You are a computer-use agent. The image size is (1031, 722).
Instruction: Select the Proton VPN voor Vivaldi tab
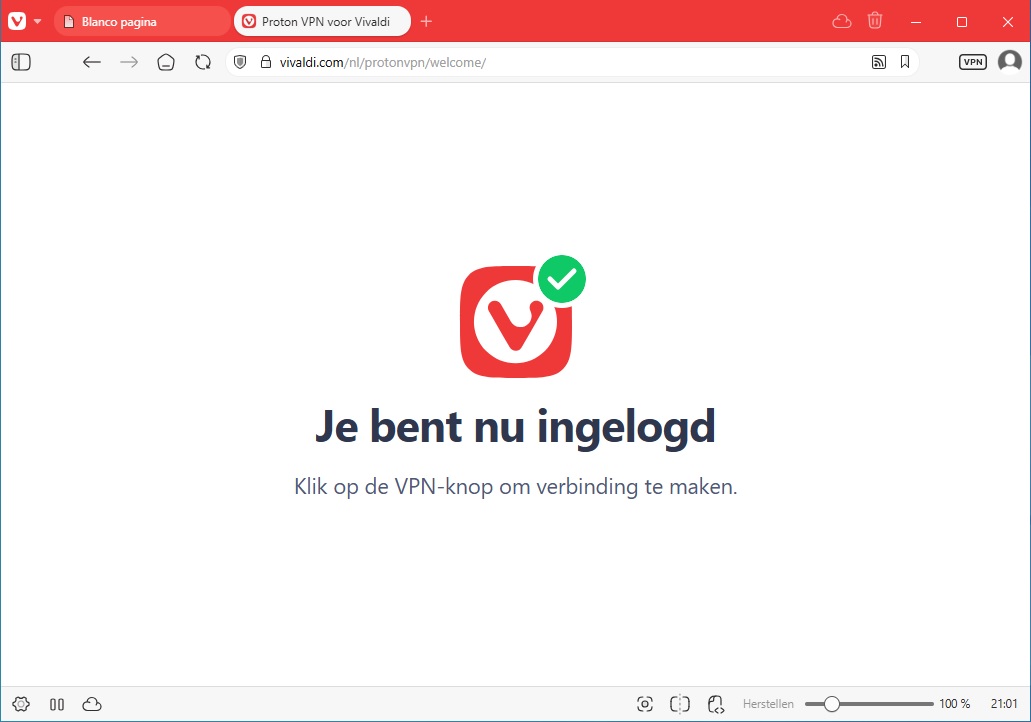point(322,21)
